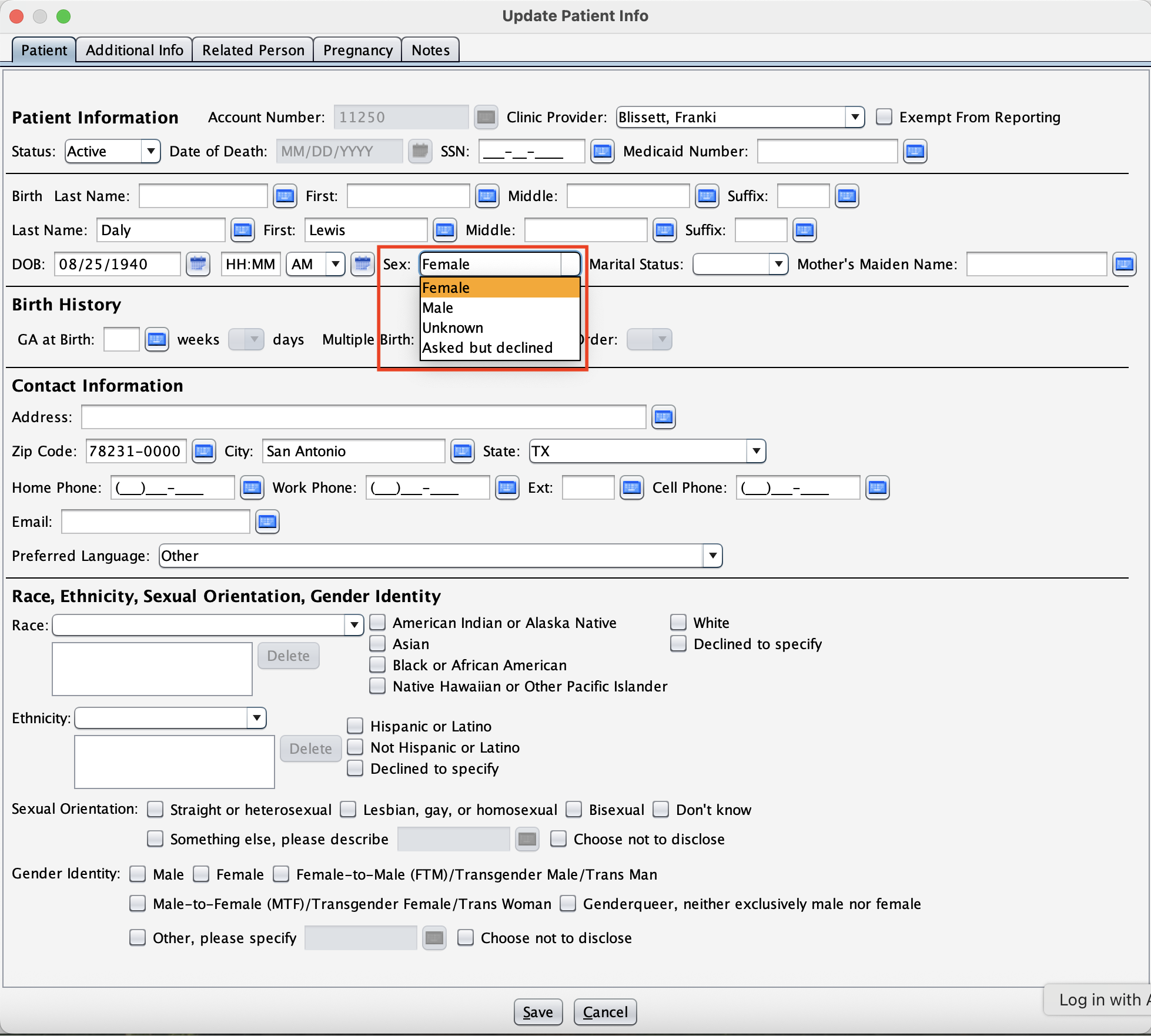Screen dimensions: 1151x1036
Task: Click keyboard icon next to SSN field
Action: [x=602, y=152]
